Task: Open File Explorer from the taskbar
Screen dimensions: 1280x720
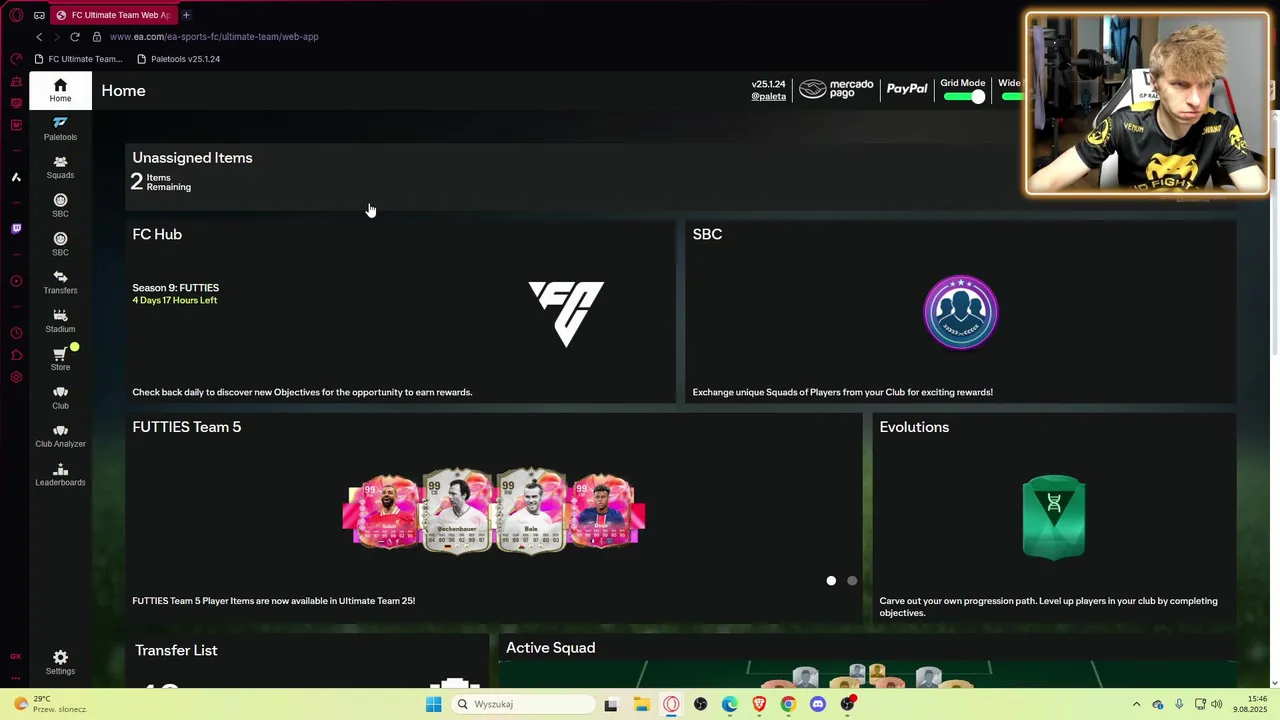Action: point(641,704)
